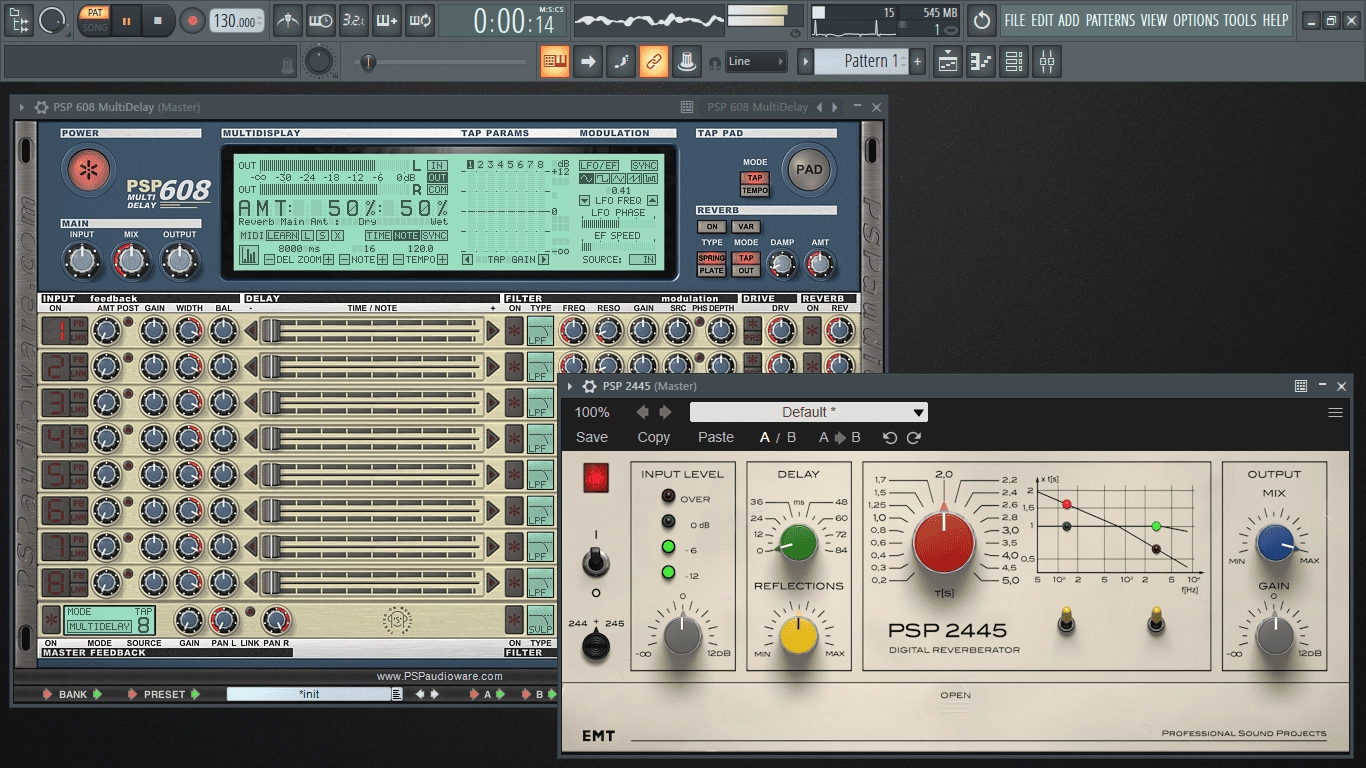This screenshot has width=1366, height=768.
Task: Click the redo icon in PSP 2445
Action: click(914, 438)
